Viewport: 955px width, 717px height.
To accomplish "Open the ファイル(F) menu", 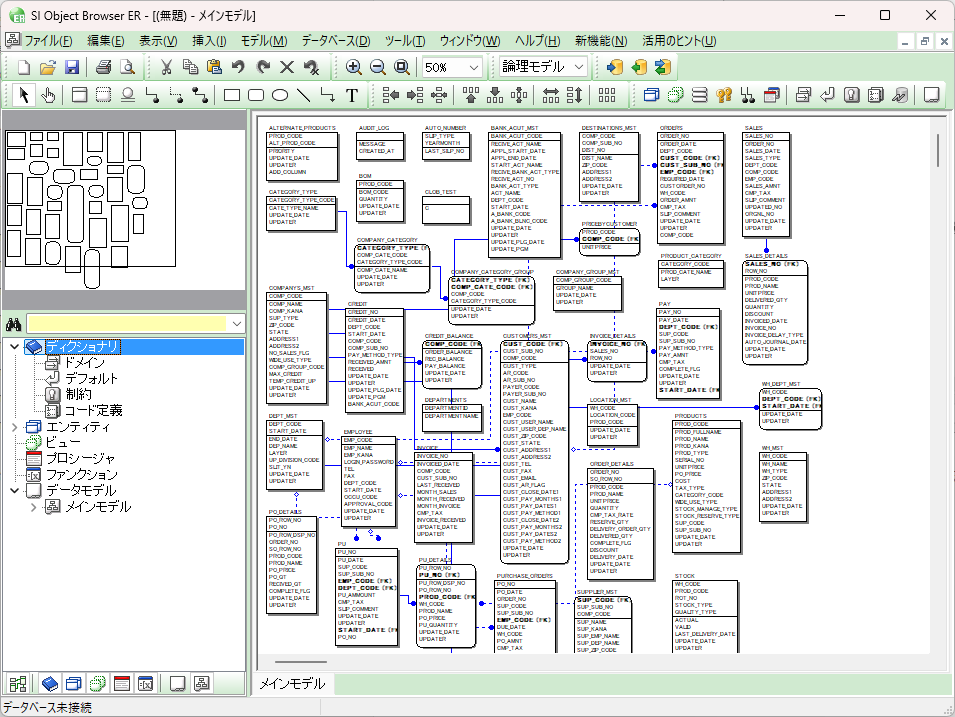I will click(x=48, y=41).
